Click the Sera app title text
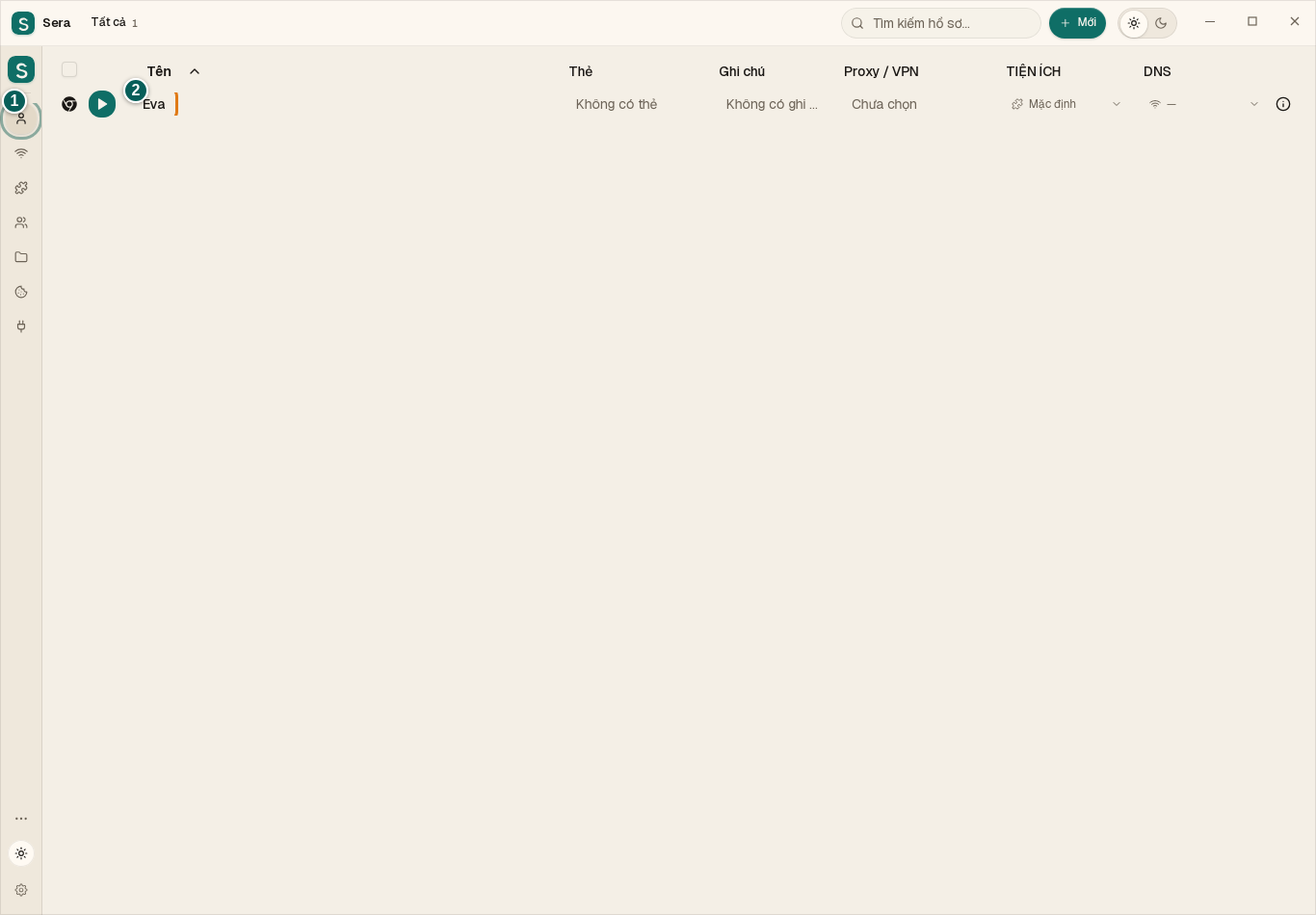 pos(57,23)
